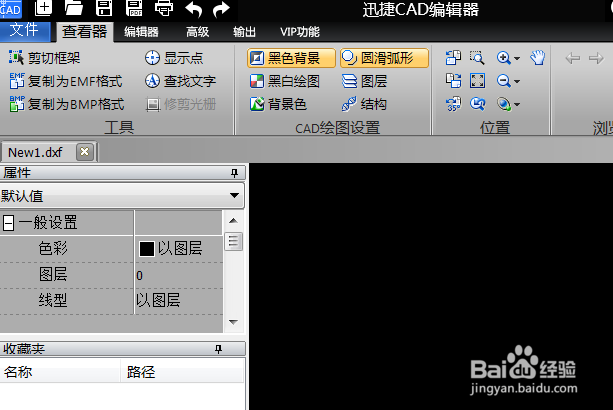Redo the last action
The width and height of the screenshot is (613, 410).
point(221,9)
